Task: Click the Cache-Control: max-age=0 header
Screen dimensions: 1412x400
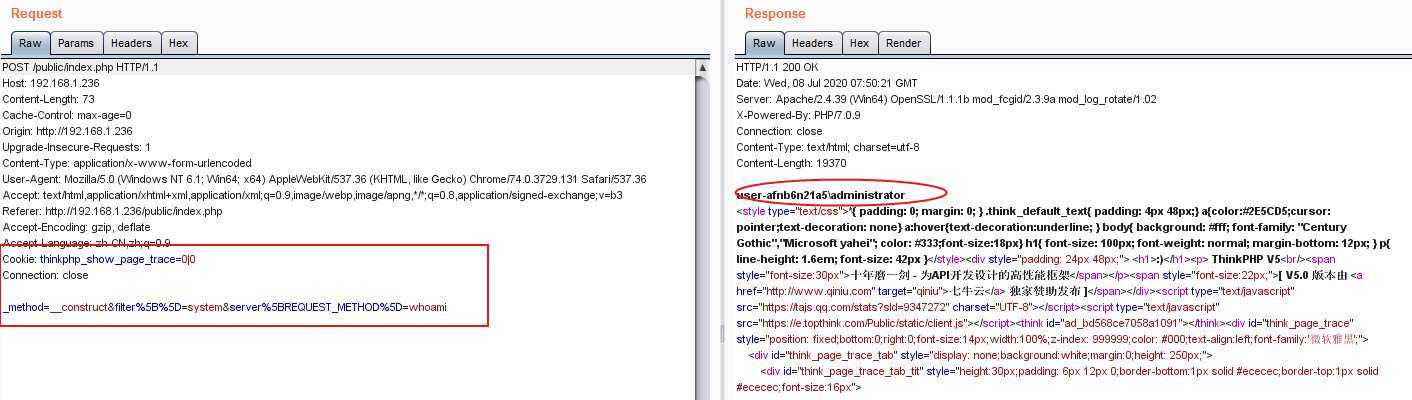Action: pyautogui.click(x=67, y=115)
